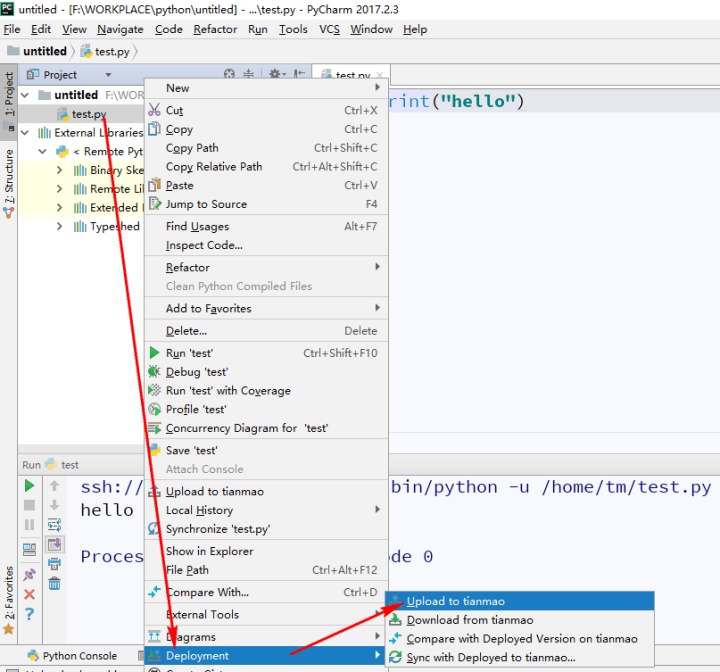Expand the Extended Definitions node
This screenshot has width=720, height=672.
click(59, 208)
